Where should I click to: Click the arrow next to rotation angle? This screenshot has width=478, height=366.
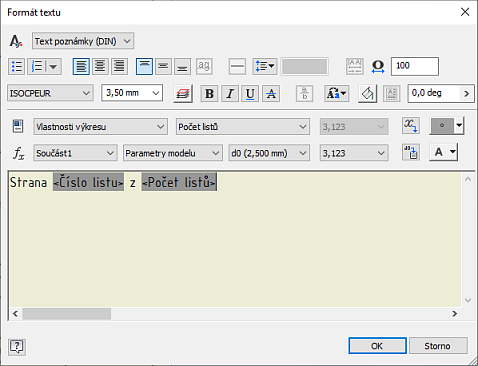467,93
